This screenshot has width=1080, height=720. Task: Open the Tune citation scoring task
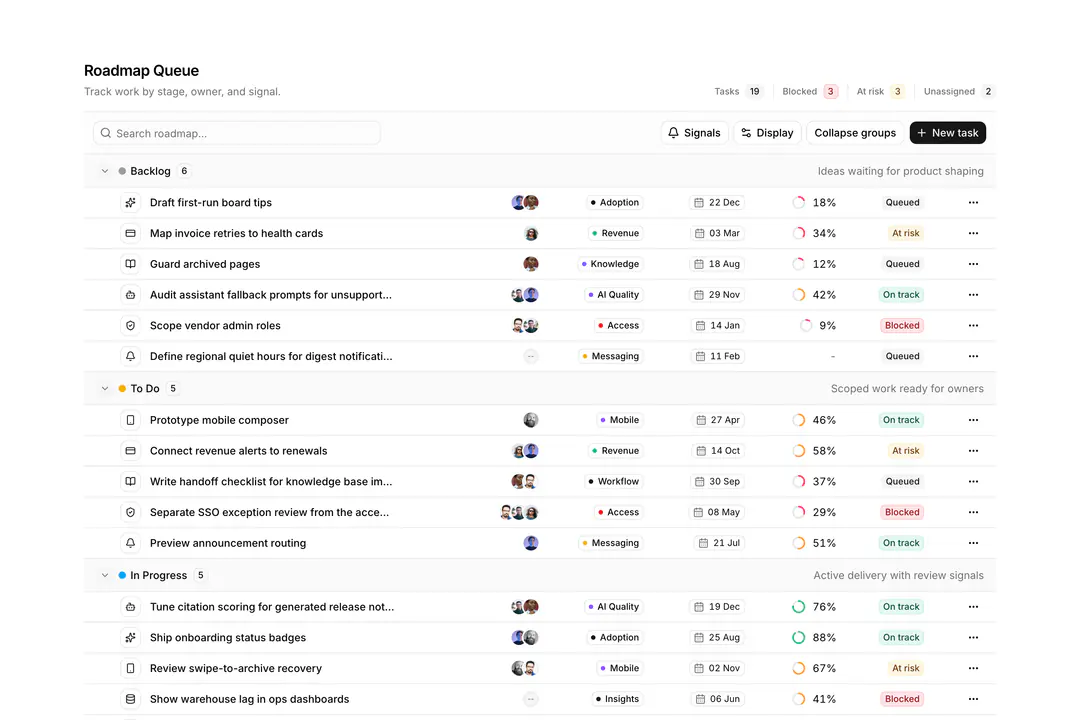click(x=272, y=607)
